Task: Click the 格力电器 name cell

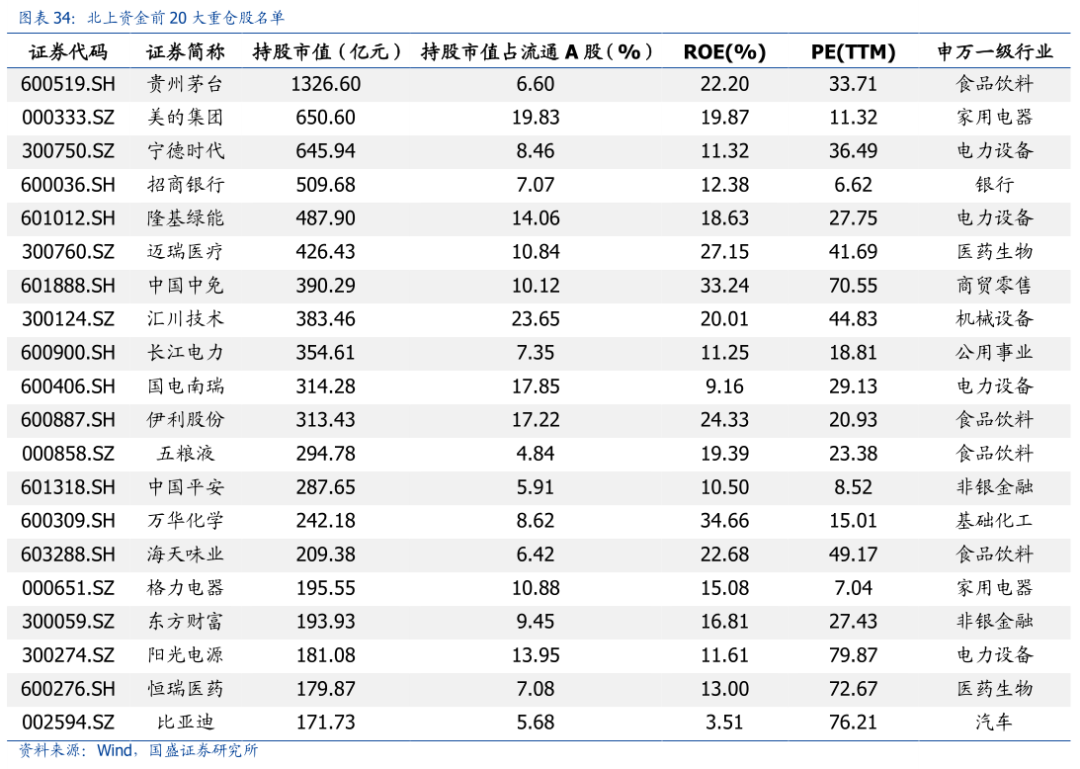Action: pyautogui.click(x=185, y=588)
